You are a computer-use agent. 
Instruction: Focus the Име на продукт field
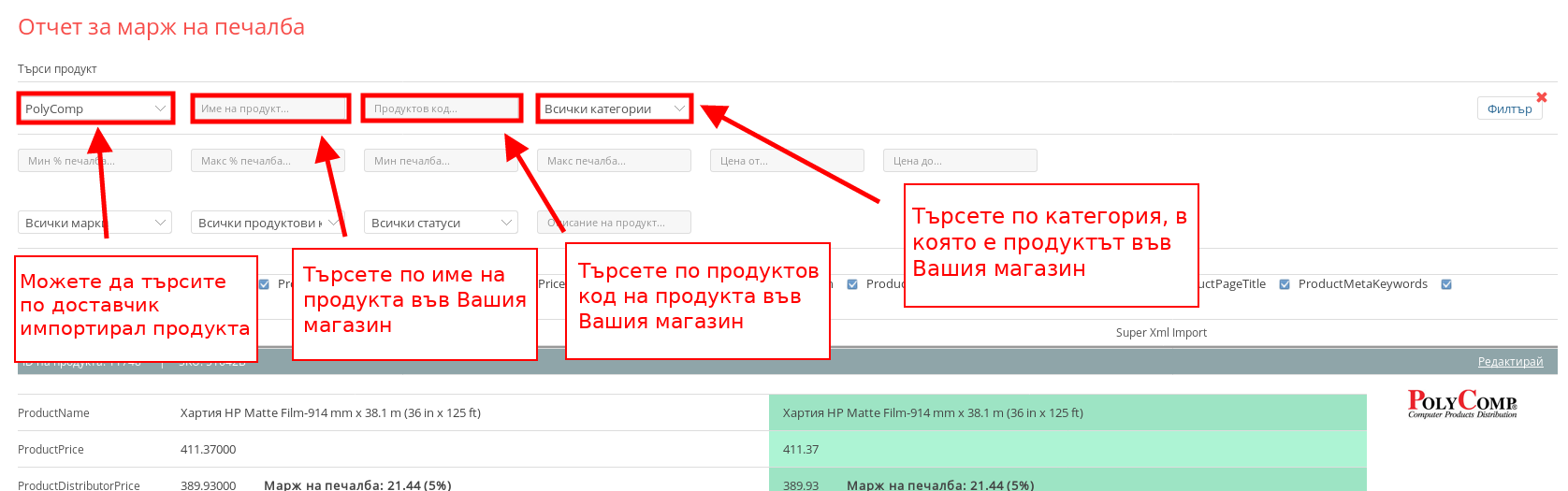pyautogui.click(x=270, y=108)
